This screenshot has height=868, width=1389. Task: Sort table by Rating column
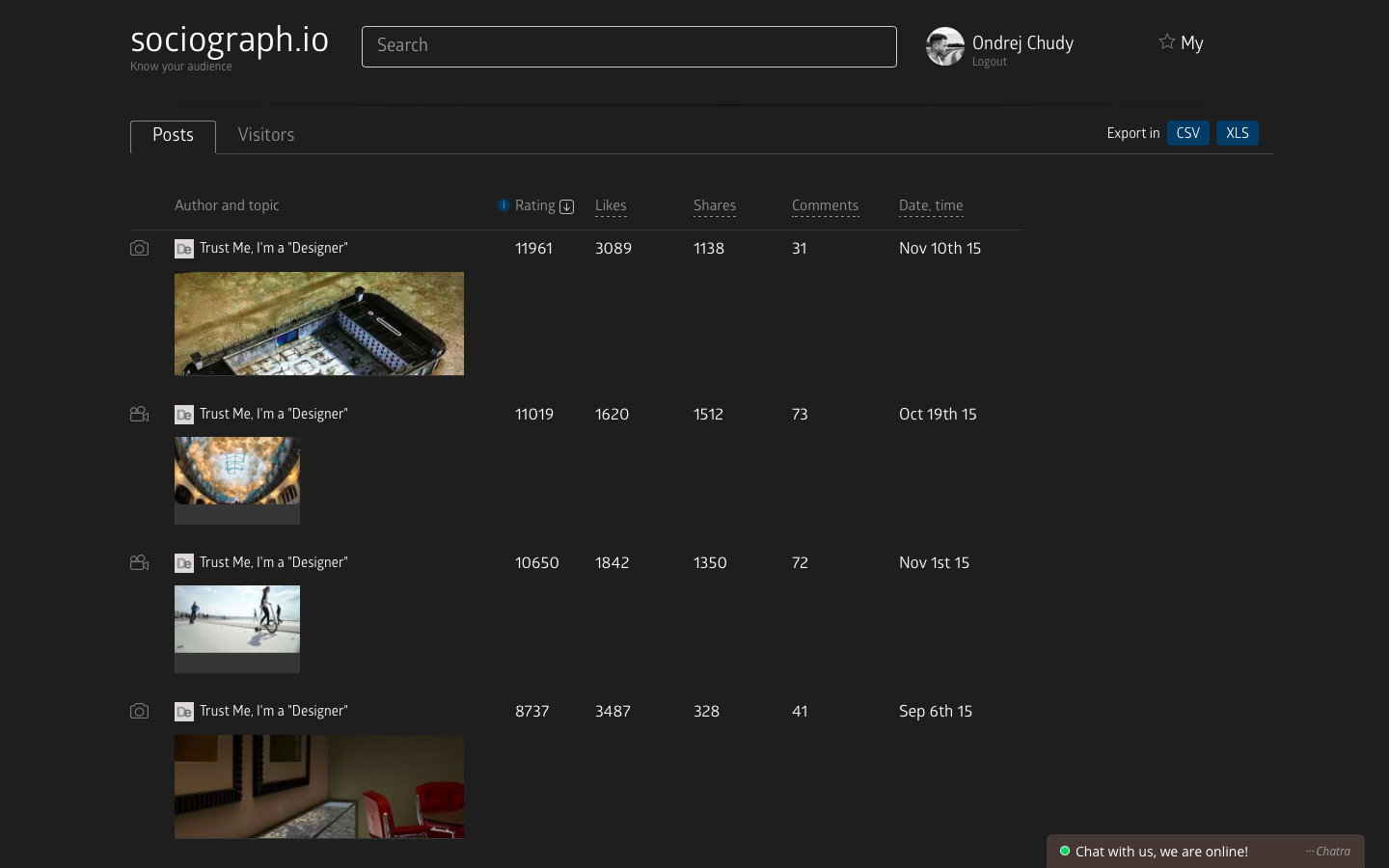[535, 205]
